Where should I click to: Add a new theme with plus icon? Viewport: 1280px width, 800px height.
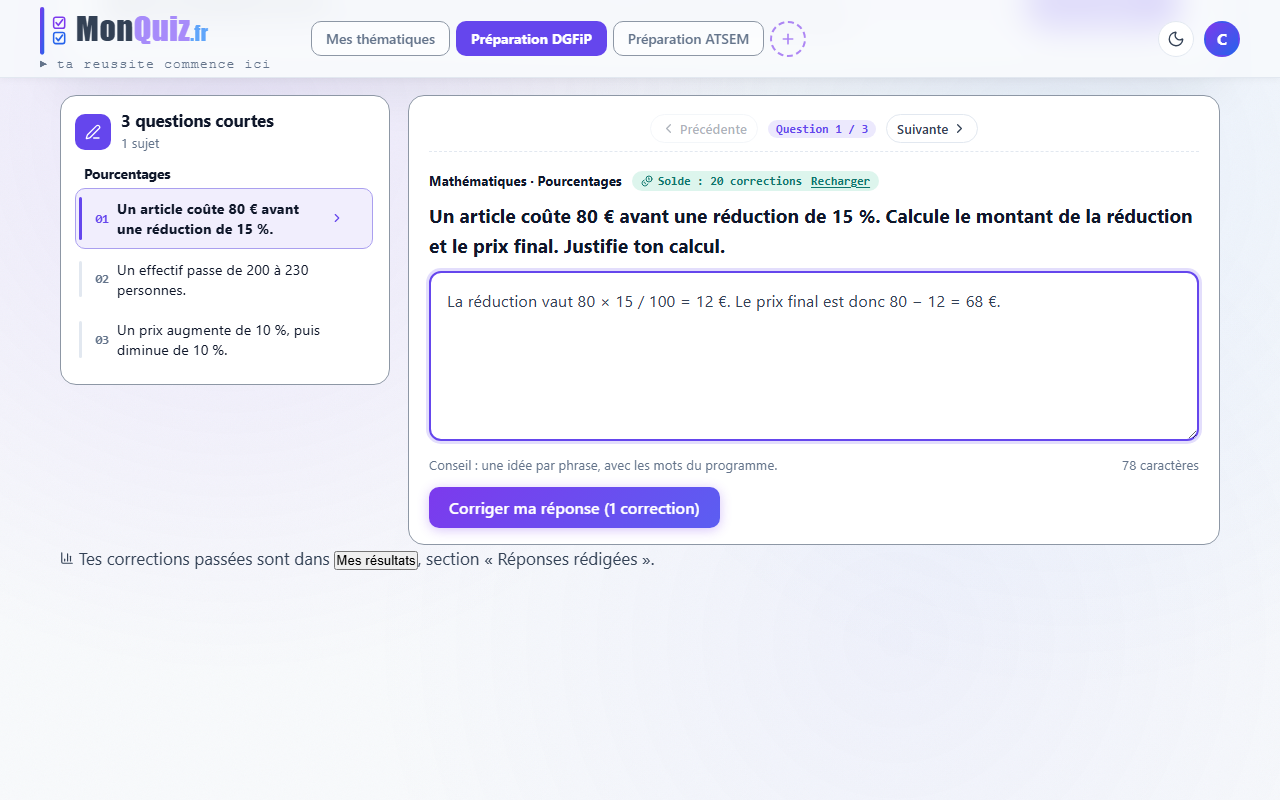click(x=788, y=39)
